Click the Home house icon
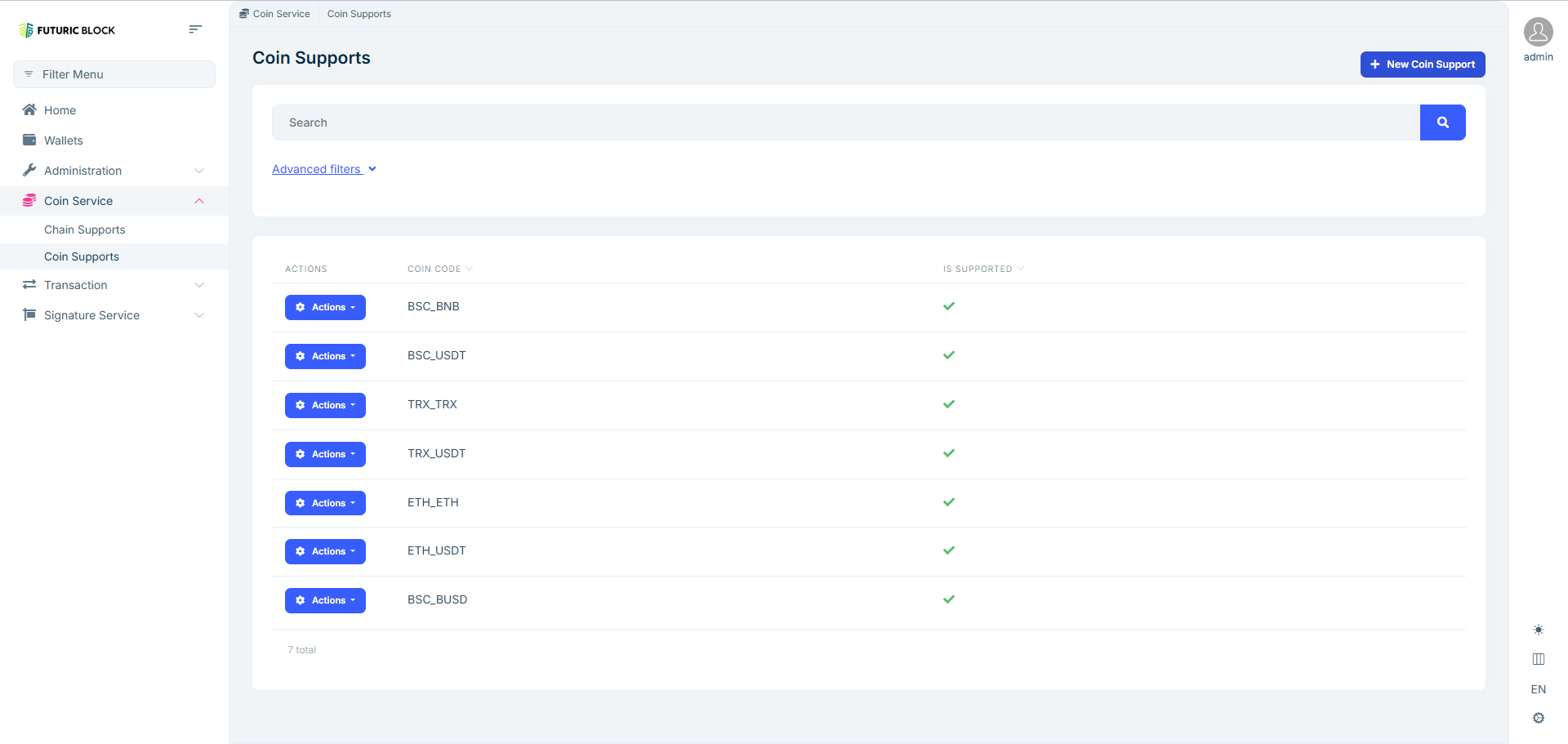Viewport: 1568px width, 744px height. (x=29, y=110)
